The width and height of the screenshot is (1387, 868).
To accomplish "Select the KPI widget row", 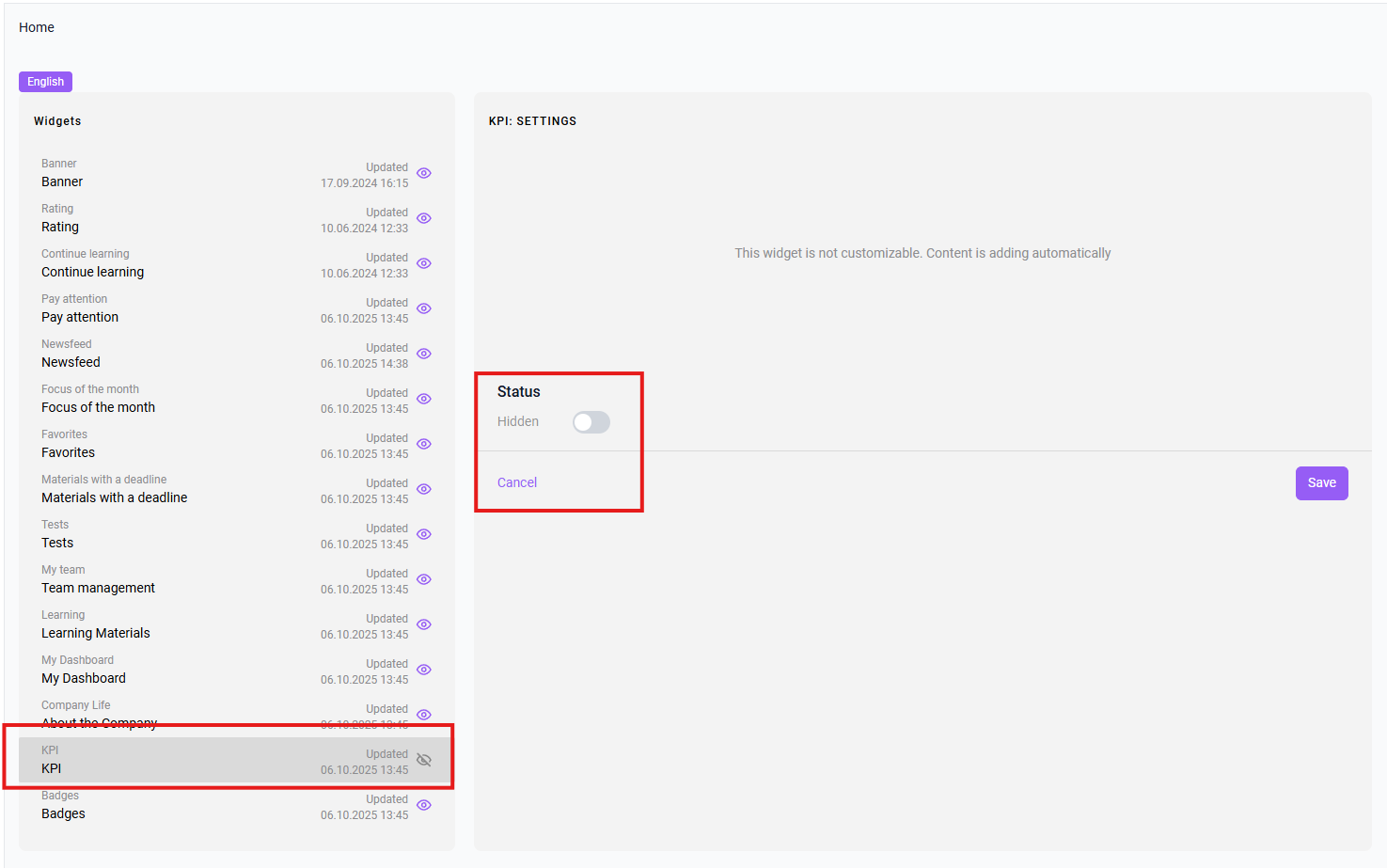I will pyautogui.click(x=235, y=760).
